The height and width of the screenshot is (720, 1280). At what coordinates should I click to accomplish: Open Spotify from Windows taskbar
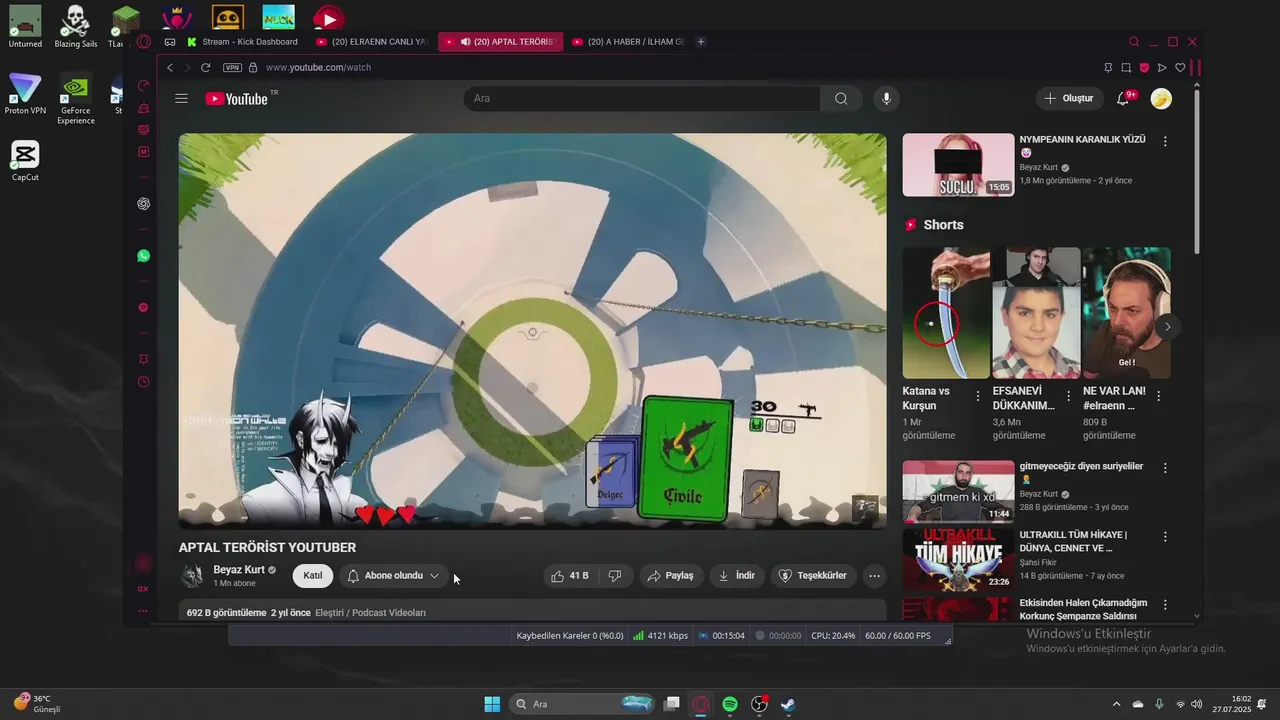click(730, 704)
